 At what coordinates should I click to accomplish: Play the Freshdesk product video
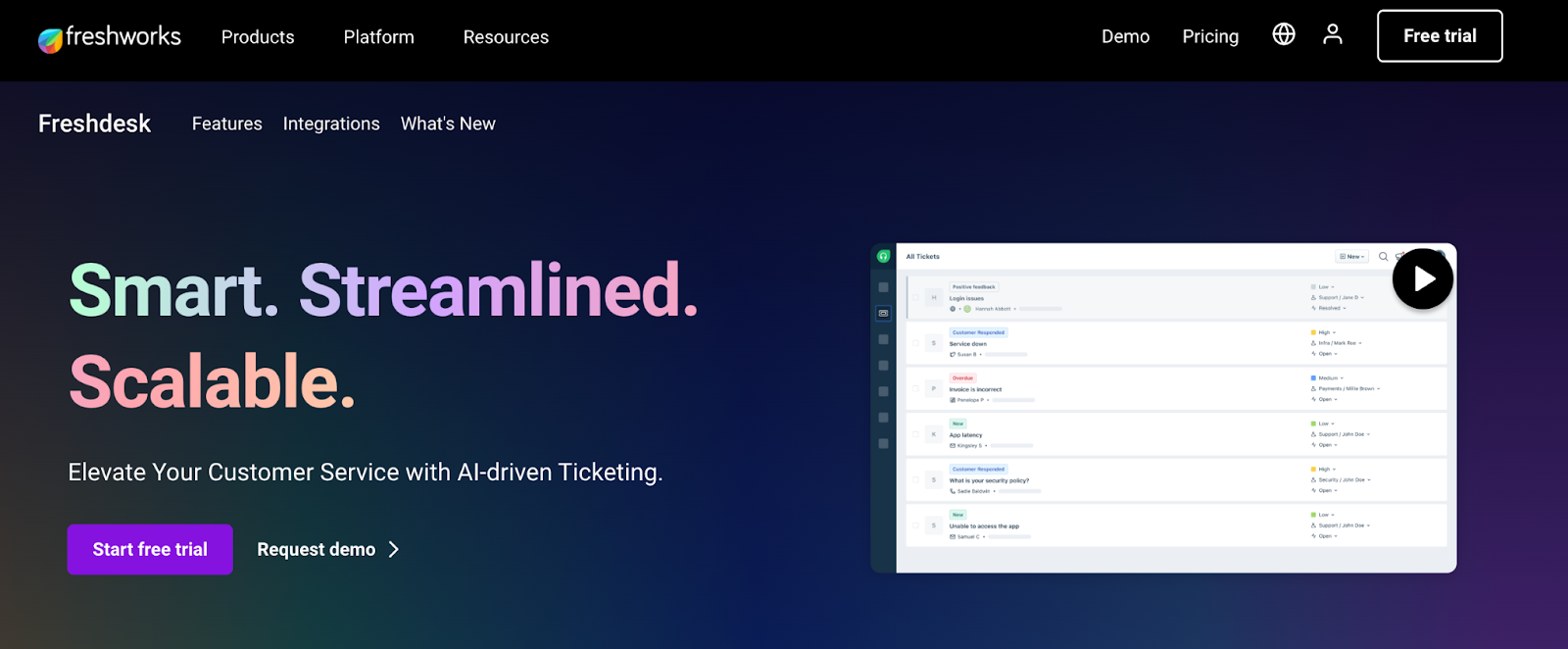click(1422, 279)
